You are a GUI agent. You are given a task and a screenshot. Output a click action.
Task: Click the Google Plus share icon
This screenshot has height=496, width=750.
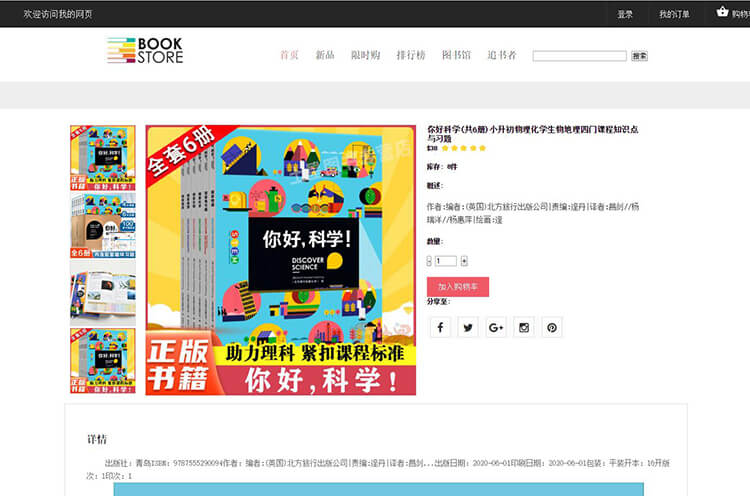[496, 327]
